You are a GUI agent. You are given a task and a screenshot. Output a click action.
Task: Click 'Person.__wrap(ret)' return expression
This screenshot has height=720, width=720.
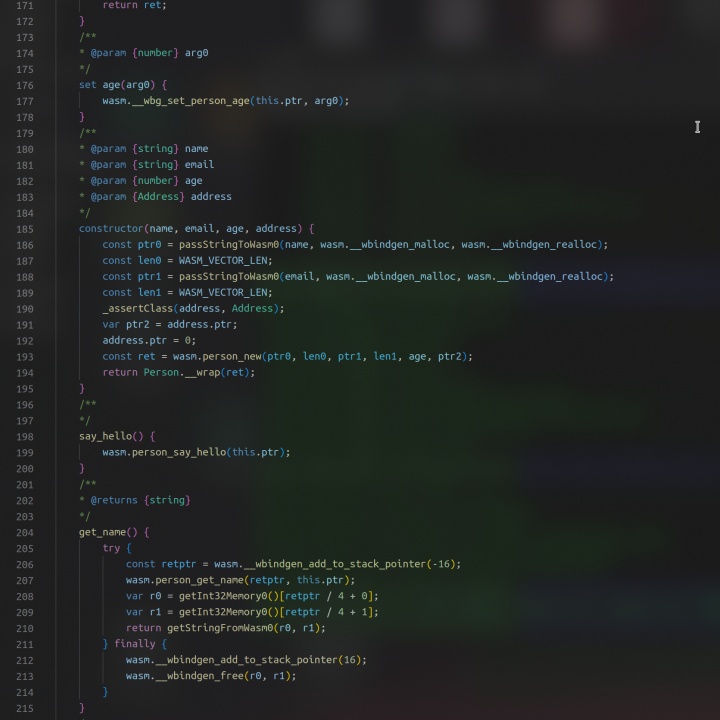(x=199, y=372)
